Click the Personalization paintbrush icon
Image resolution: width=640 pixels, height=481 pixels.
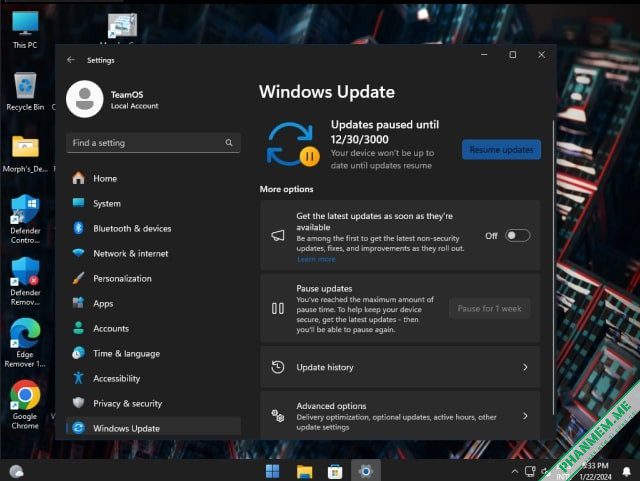point(78,278)
